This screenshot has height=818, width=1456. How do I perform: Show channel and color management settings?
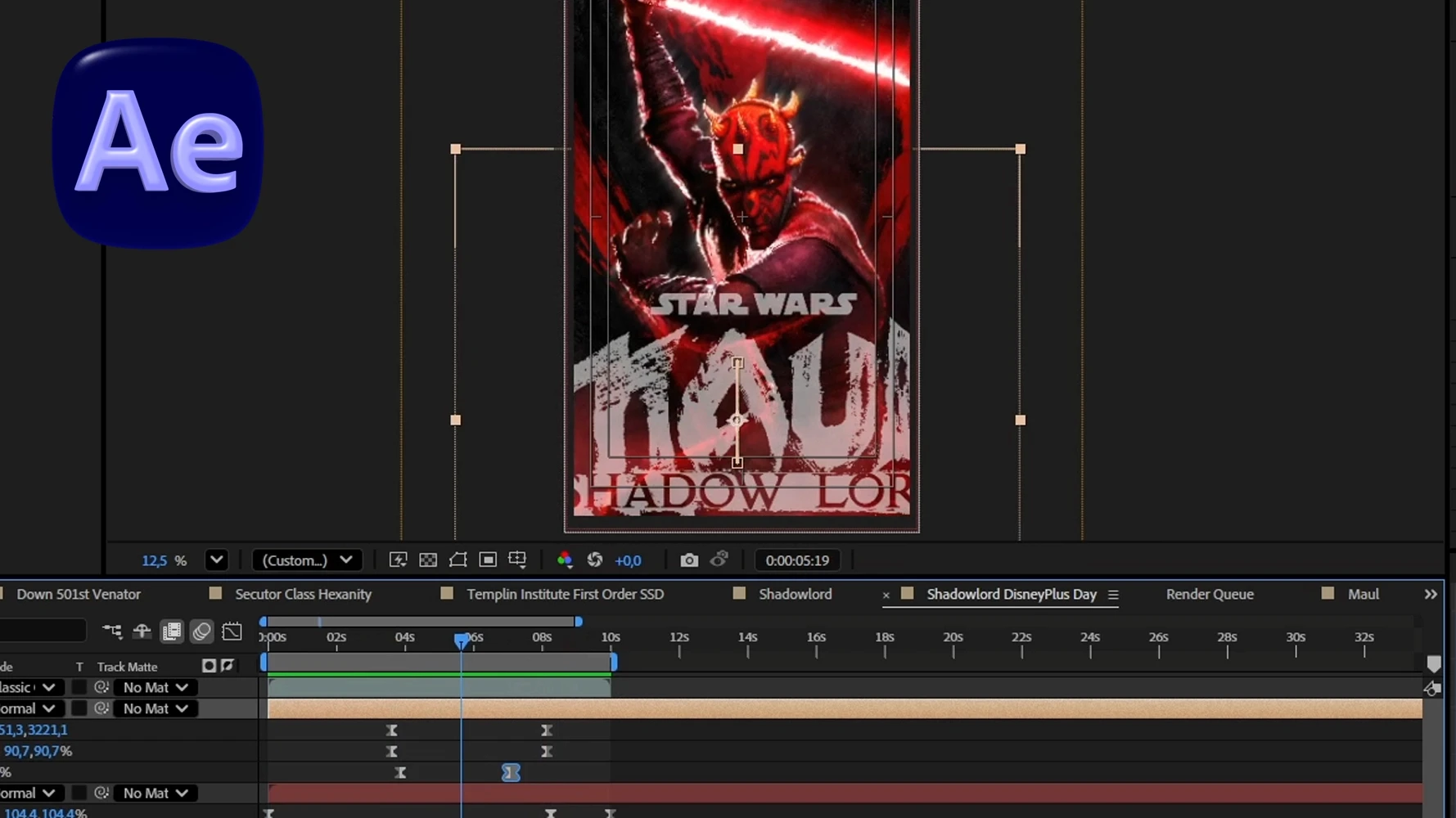pos(565,560)
